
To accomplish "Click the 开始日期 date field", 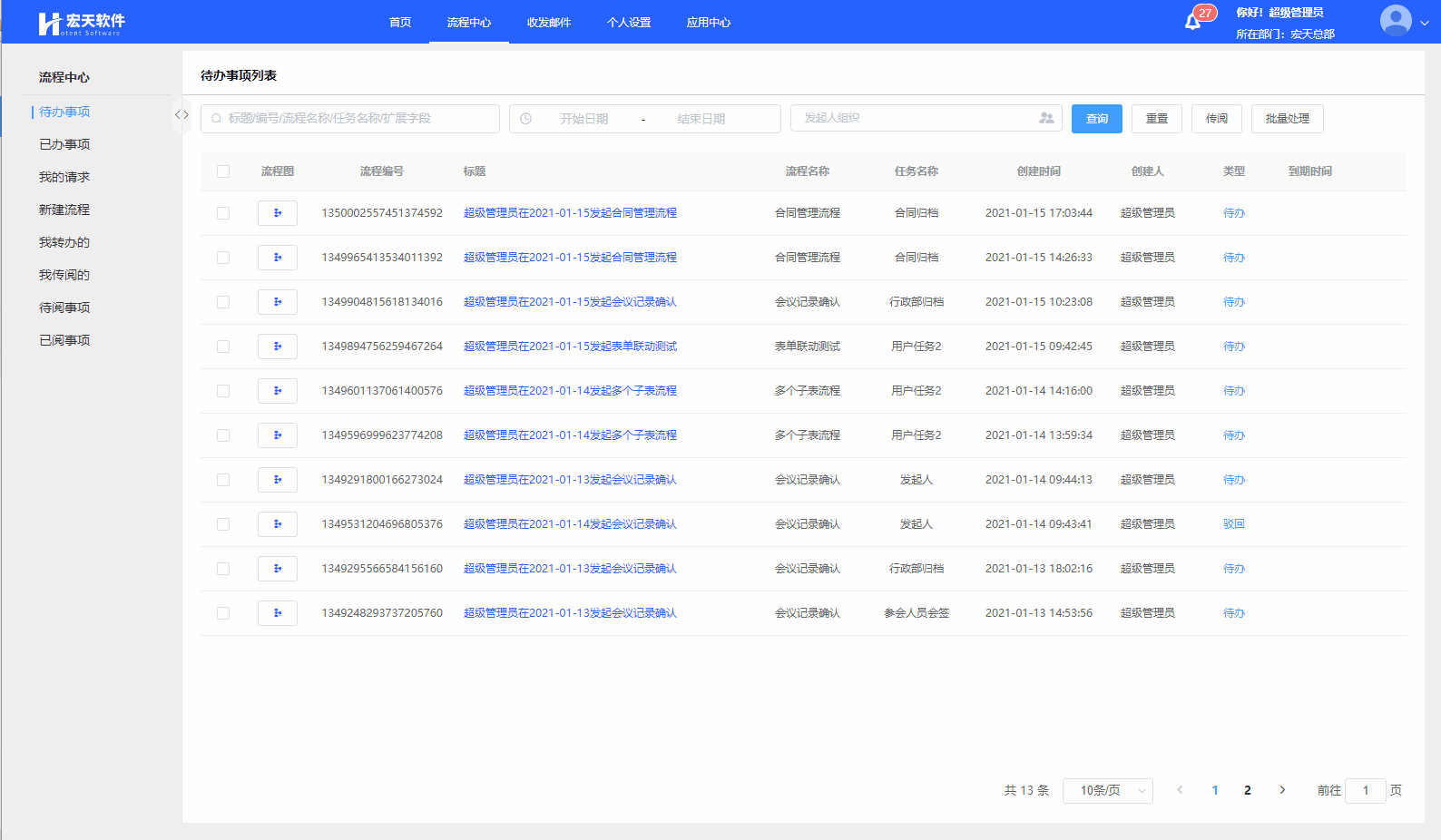I will pos(583,119).
